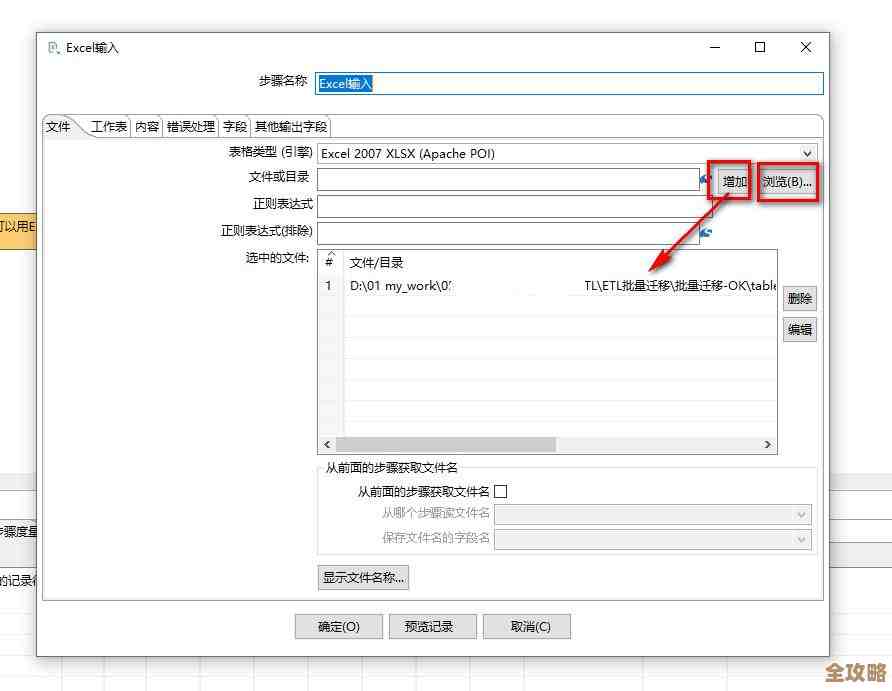Screen dimensions: 892x691
Task: Click the Excel输入 icon in the dialog title bar
Action: click(x=54, y=47)
